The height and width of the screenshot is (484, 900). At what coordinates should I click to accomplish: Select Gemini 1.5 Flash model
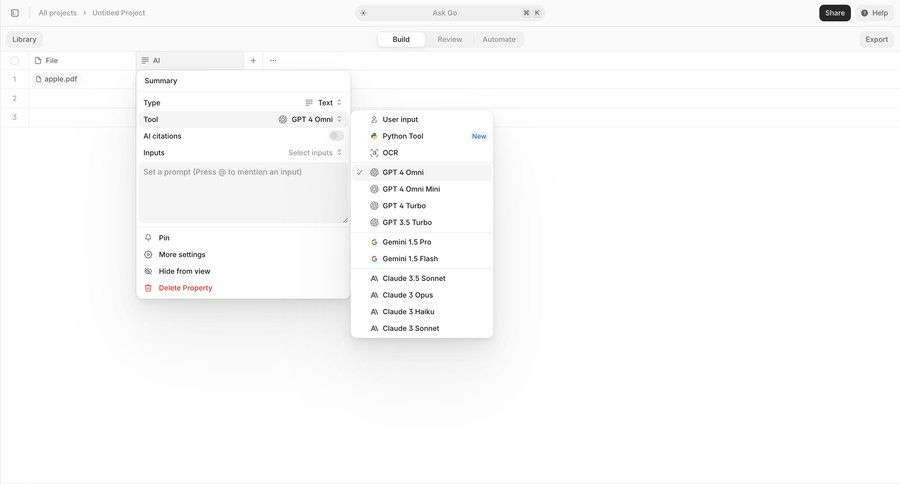click(422, 258)
